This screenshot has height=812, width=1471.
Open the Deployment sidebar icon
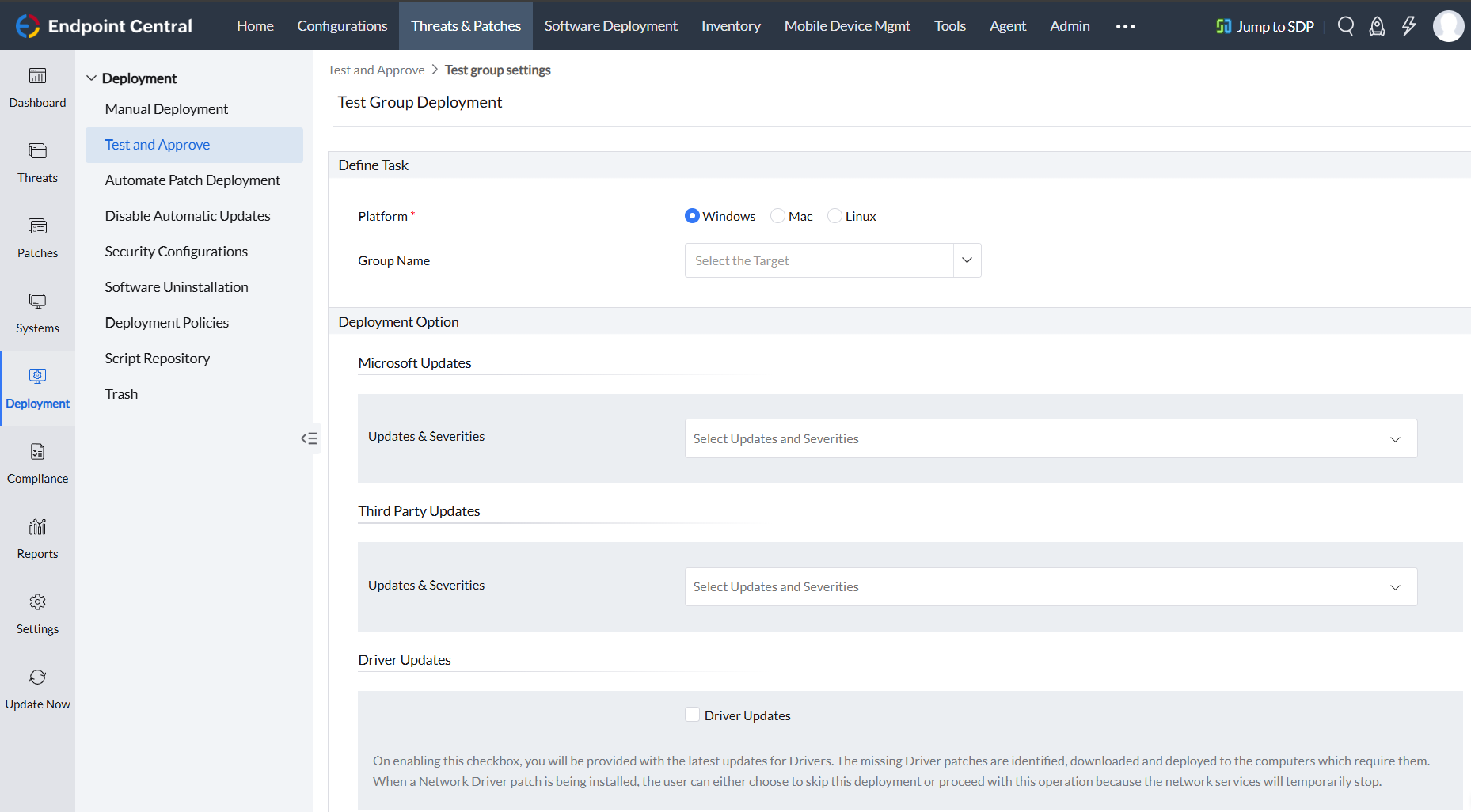pyautogui.click(x=37, y=377)
